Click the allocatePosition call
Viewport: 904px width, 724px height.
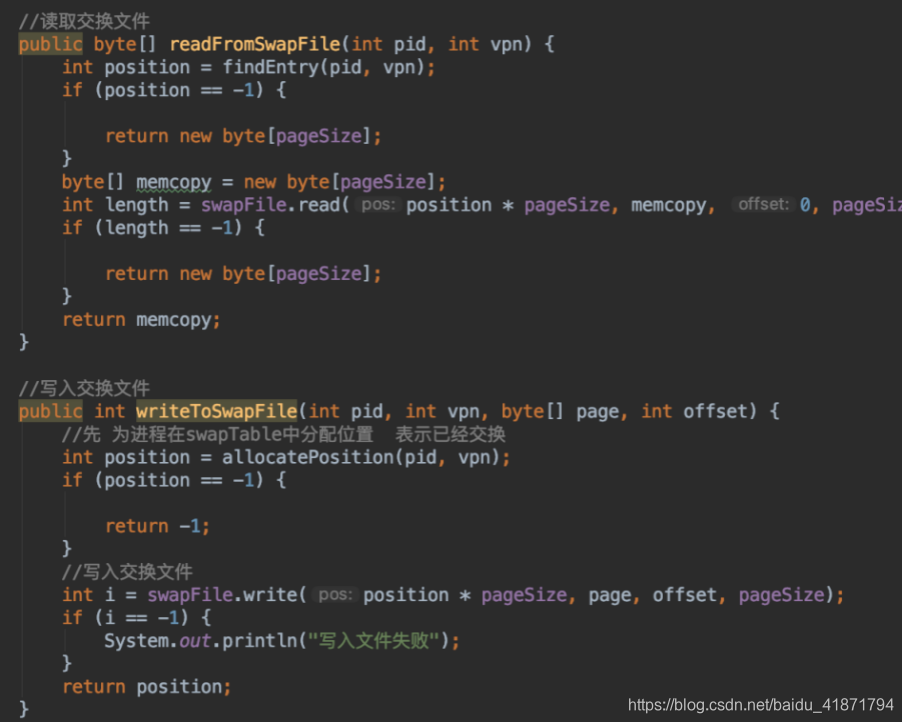coord(366,458)
